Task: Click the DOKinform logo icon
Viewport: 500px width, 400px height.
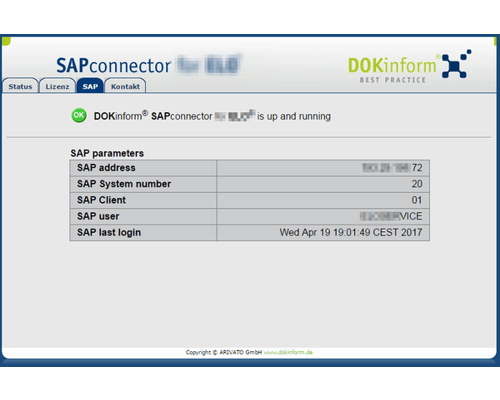Action: [456, 64]
